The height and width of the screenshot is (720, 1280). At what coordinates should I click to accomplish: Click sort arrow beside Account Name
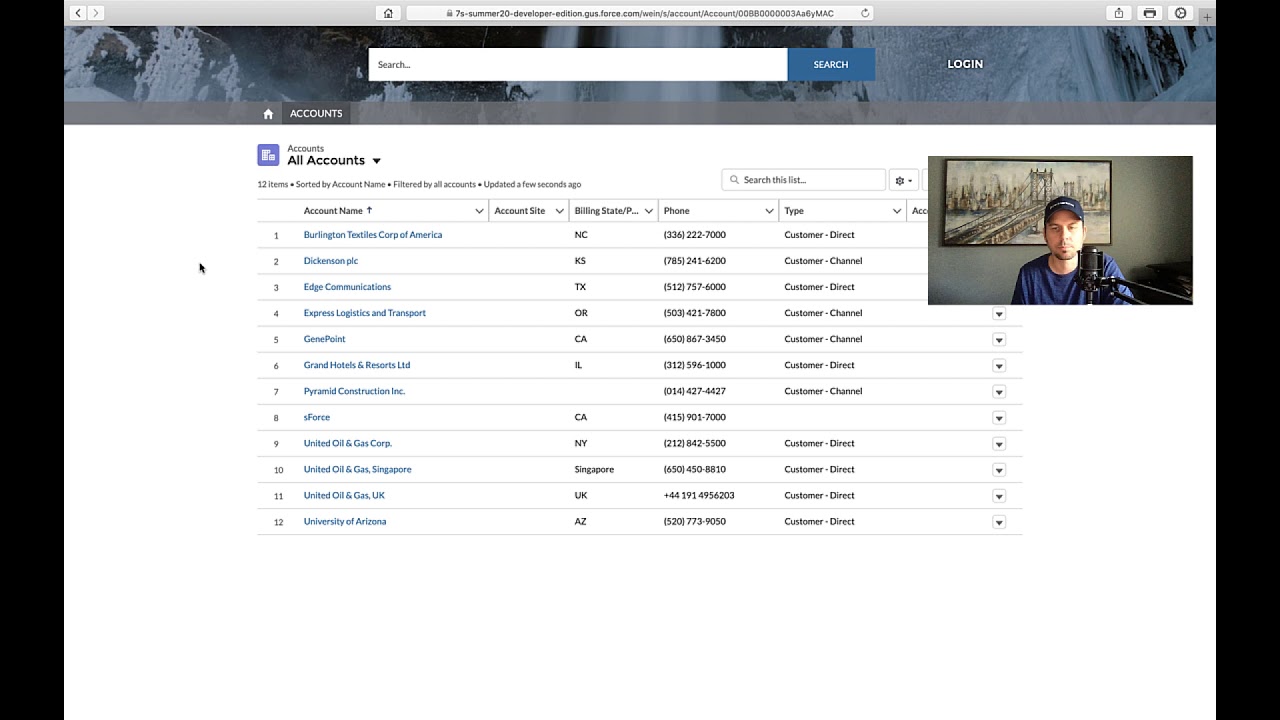(369, 210)
